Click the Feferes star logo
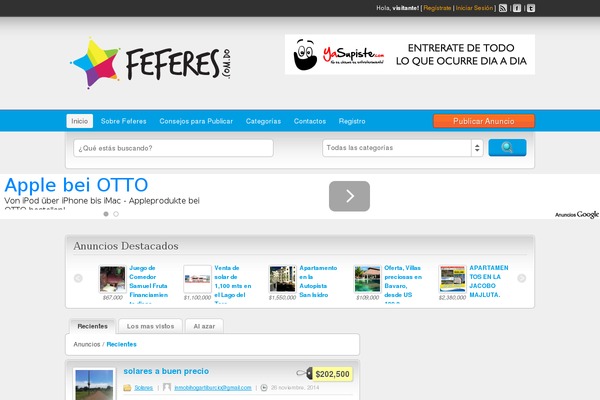Viewport: 600px width, 400px height. (96, 63)
